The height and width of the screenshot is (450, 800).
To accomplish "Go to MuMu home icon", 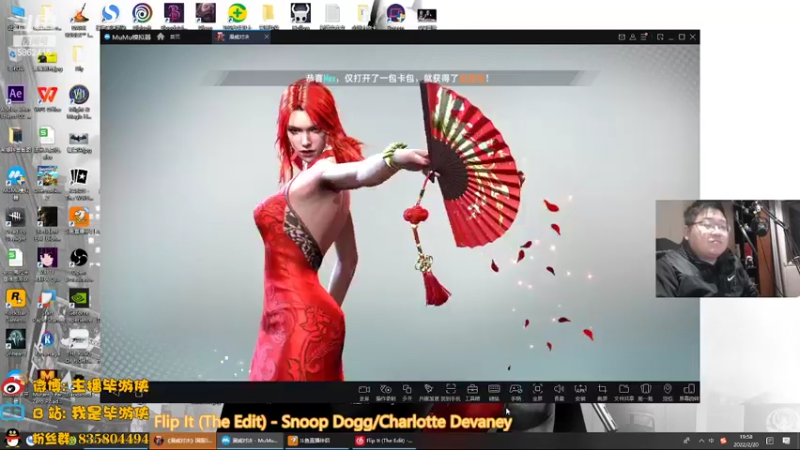I will 161,37.
